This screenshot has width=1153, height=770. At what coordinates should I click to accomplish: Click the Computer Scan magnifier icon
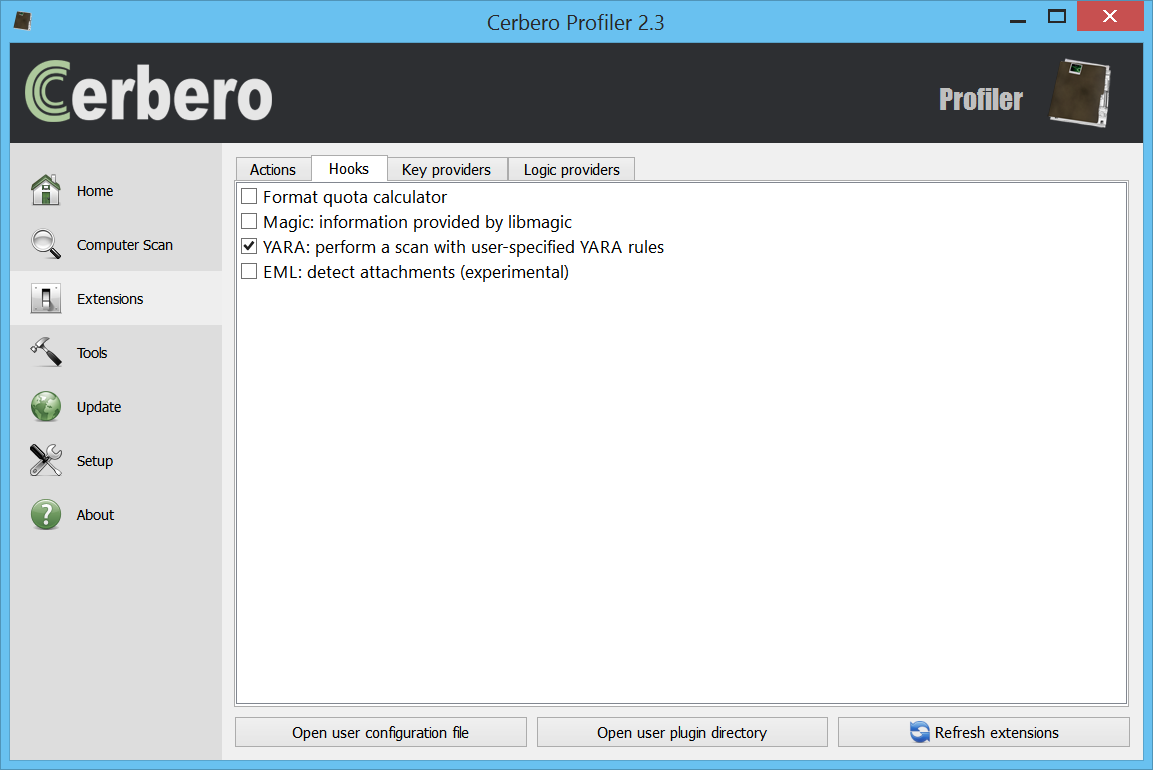click(46, 244)
